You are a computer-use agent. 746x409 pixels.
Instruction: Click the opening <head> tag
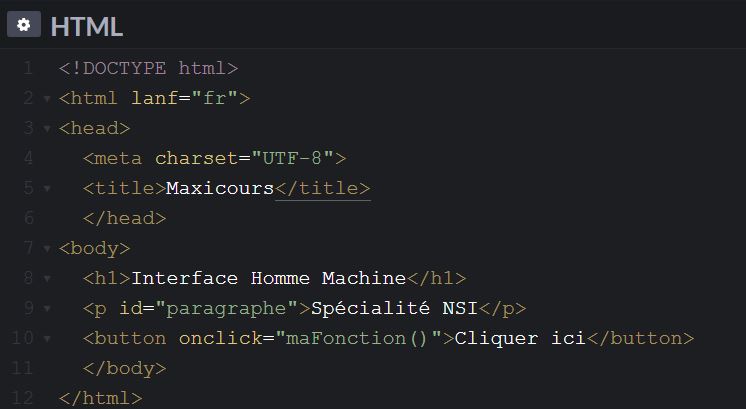click(95, 128)
